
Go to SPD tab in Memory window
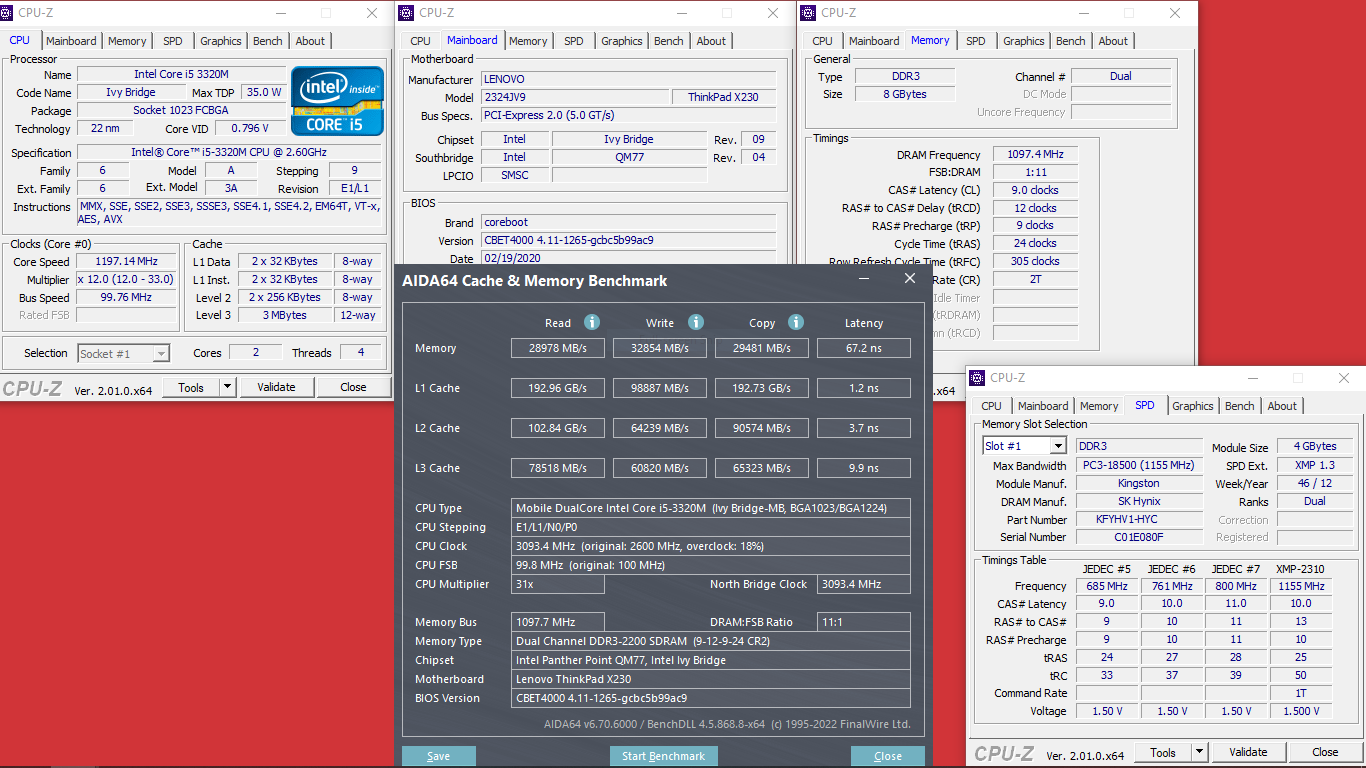coord(976,41)
